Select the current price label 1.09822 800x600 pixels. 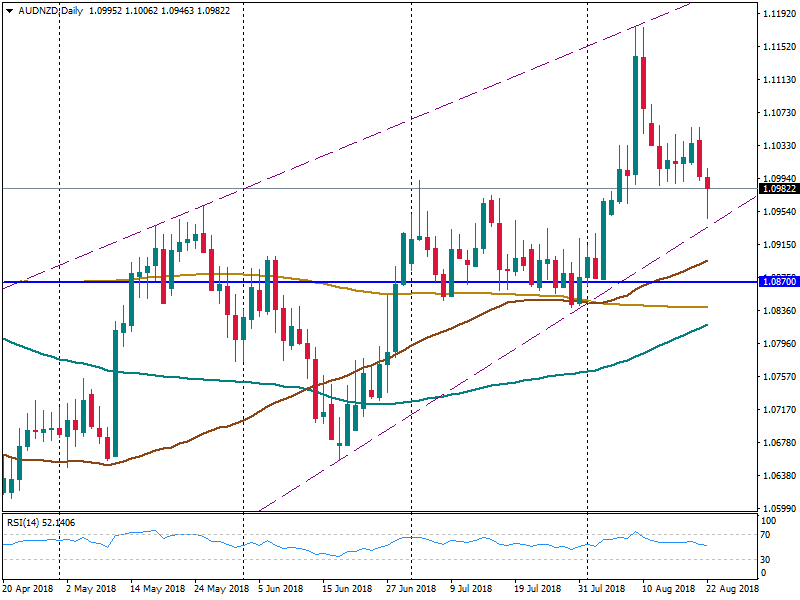(779, 189)
